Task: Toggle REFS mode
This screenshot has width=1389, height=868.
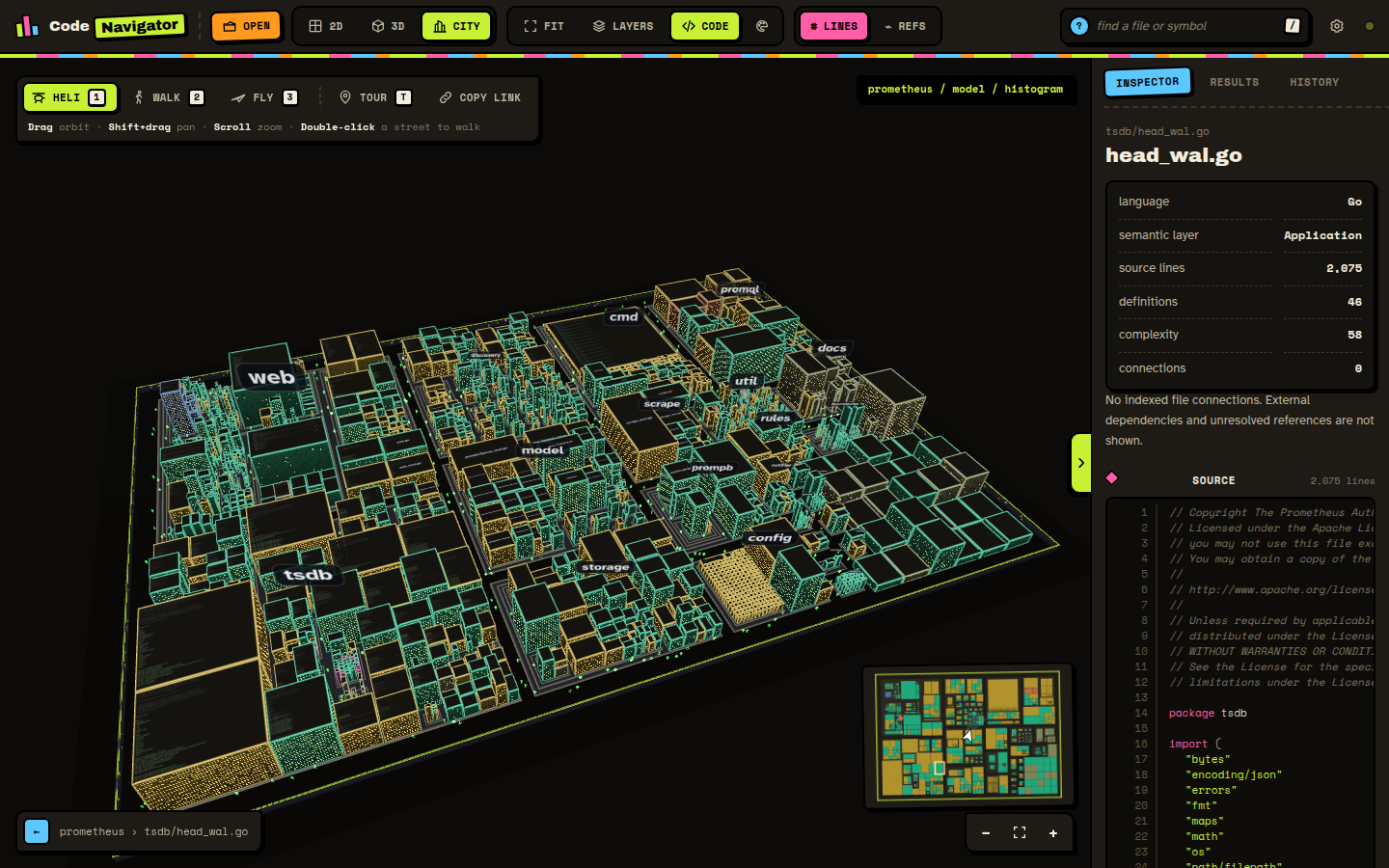Action: [x=905, y=26]
